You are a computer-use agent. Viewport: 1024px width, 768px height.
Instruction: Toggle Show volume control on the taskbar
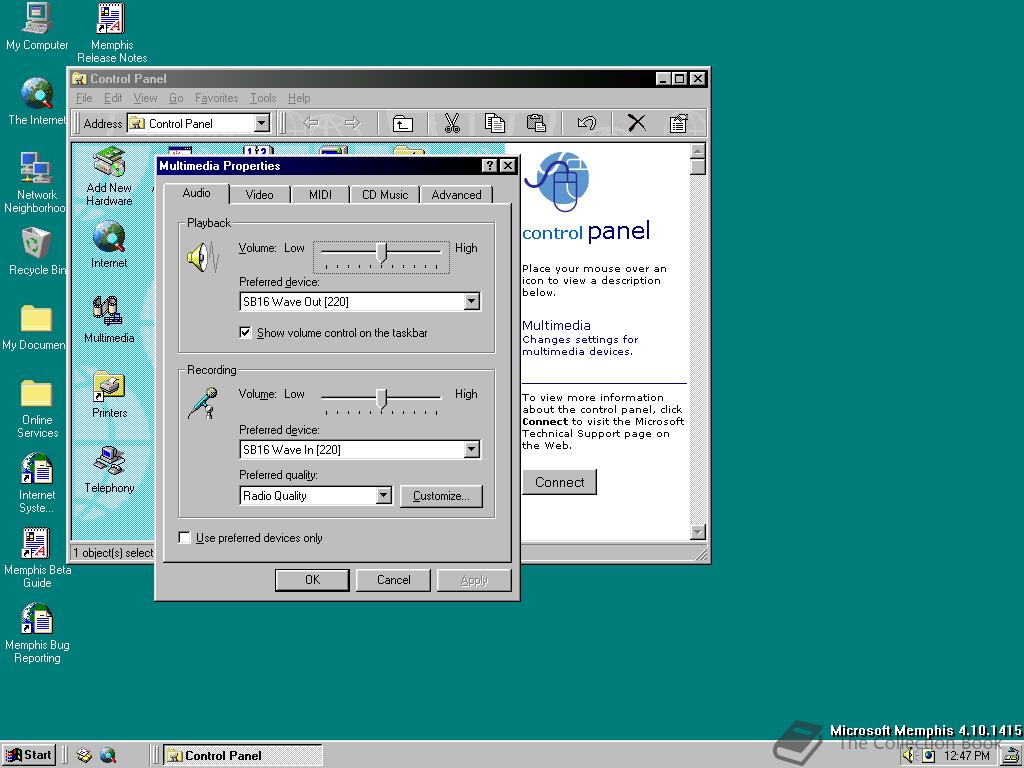pyautogui.click(x=245, y=333)
